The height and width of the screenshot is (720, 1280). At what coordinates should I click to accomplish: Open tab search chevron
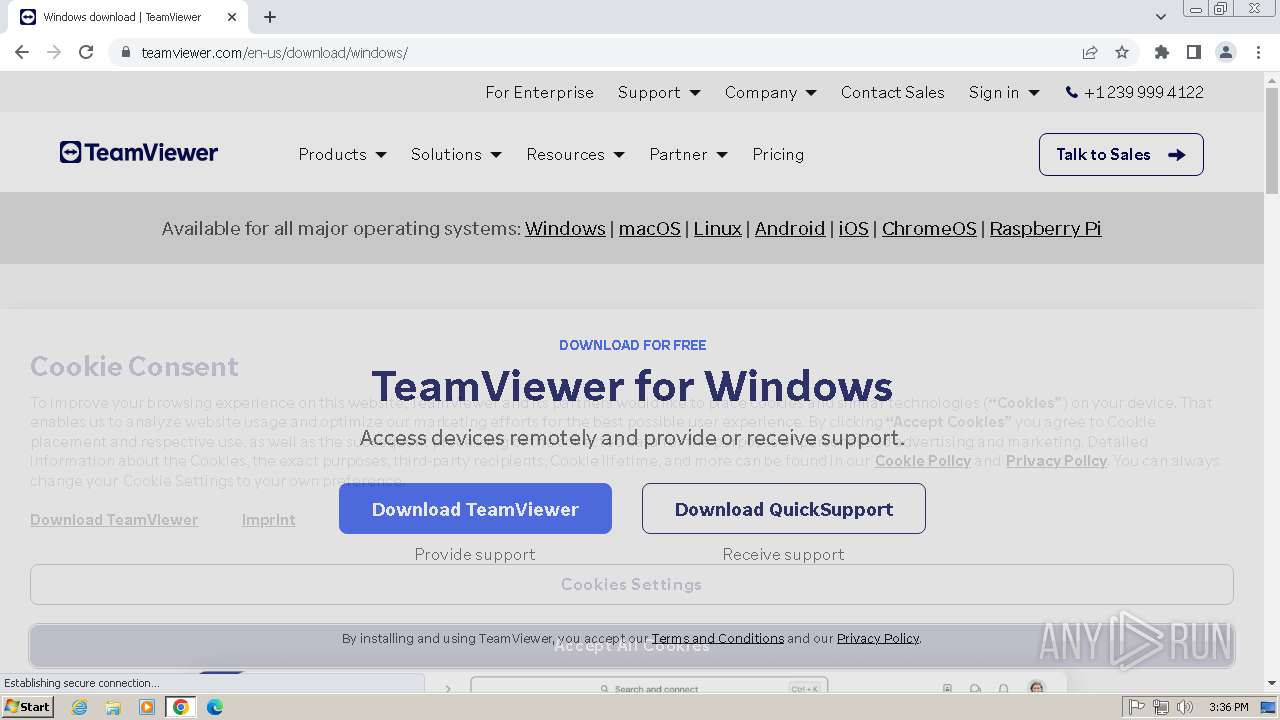pyautogui.click(x=1161, y=17)
